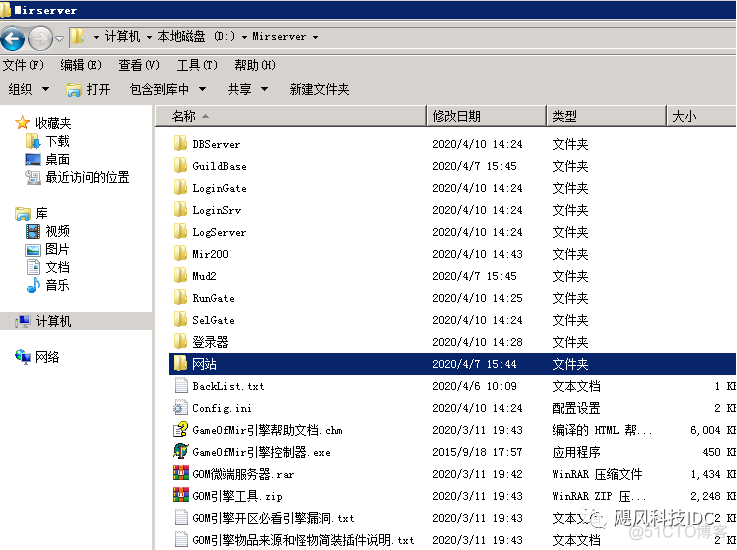
Task: Select the SelGate folder icon
Action: click(180, 320)
